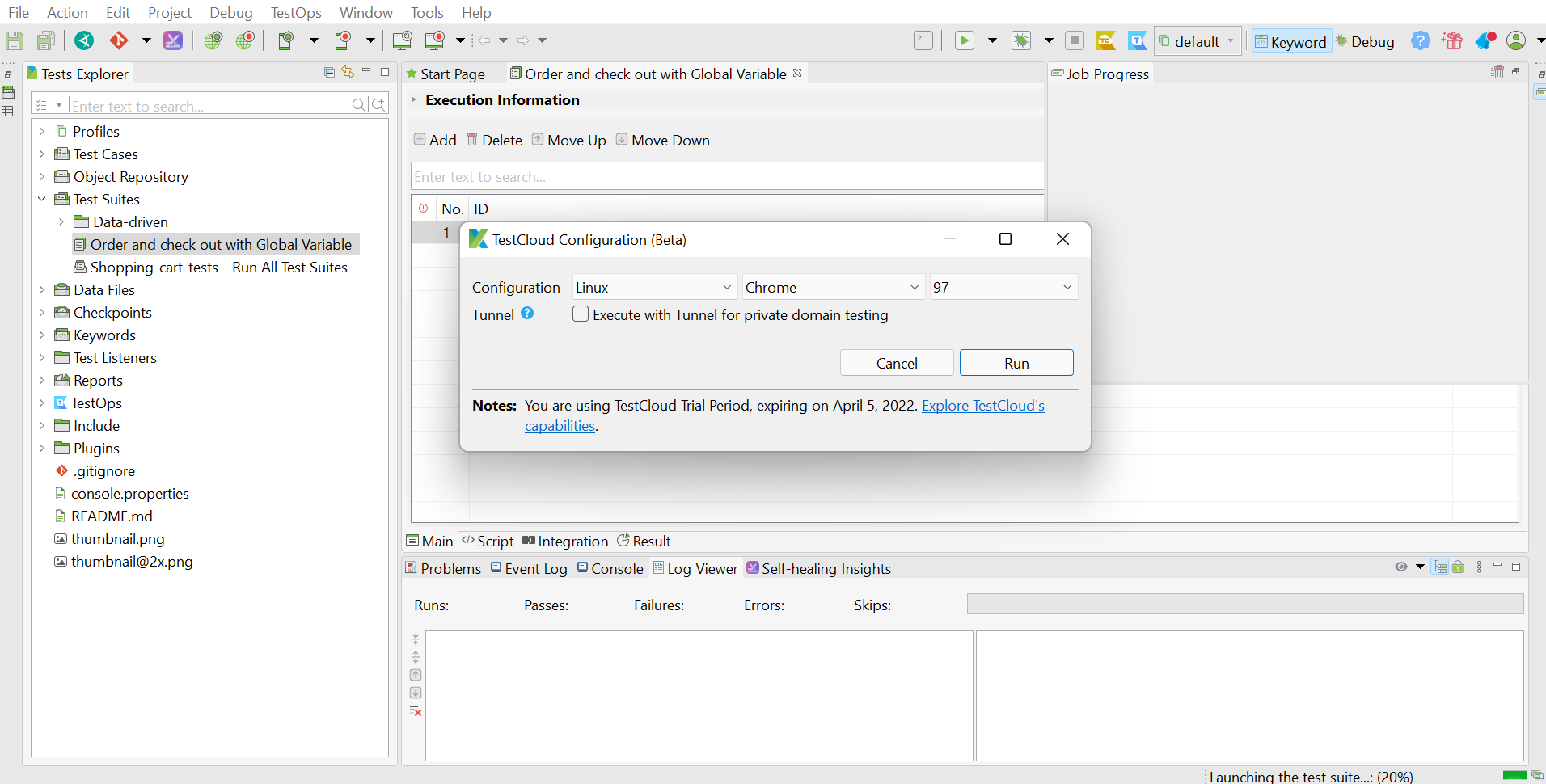Open the Project menu
Viewport: 1546px width, 784px height.
pyautogui.click(x=170, y=12)
